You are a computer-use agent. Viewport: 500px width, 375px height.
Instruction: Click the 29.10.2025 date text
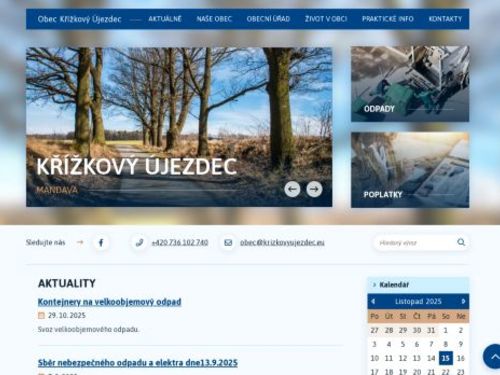click(x=67, y=315)
